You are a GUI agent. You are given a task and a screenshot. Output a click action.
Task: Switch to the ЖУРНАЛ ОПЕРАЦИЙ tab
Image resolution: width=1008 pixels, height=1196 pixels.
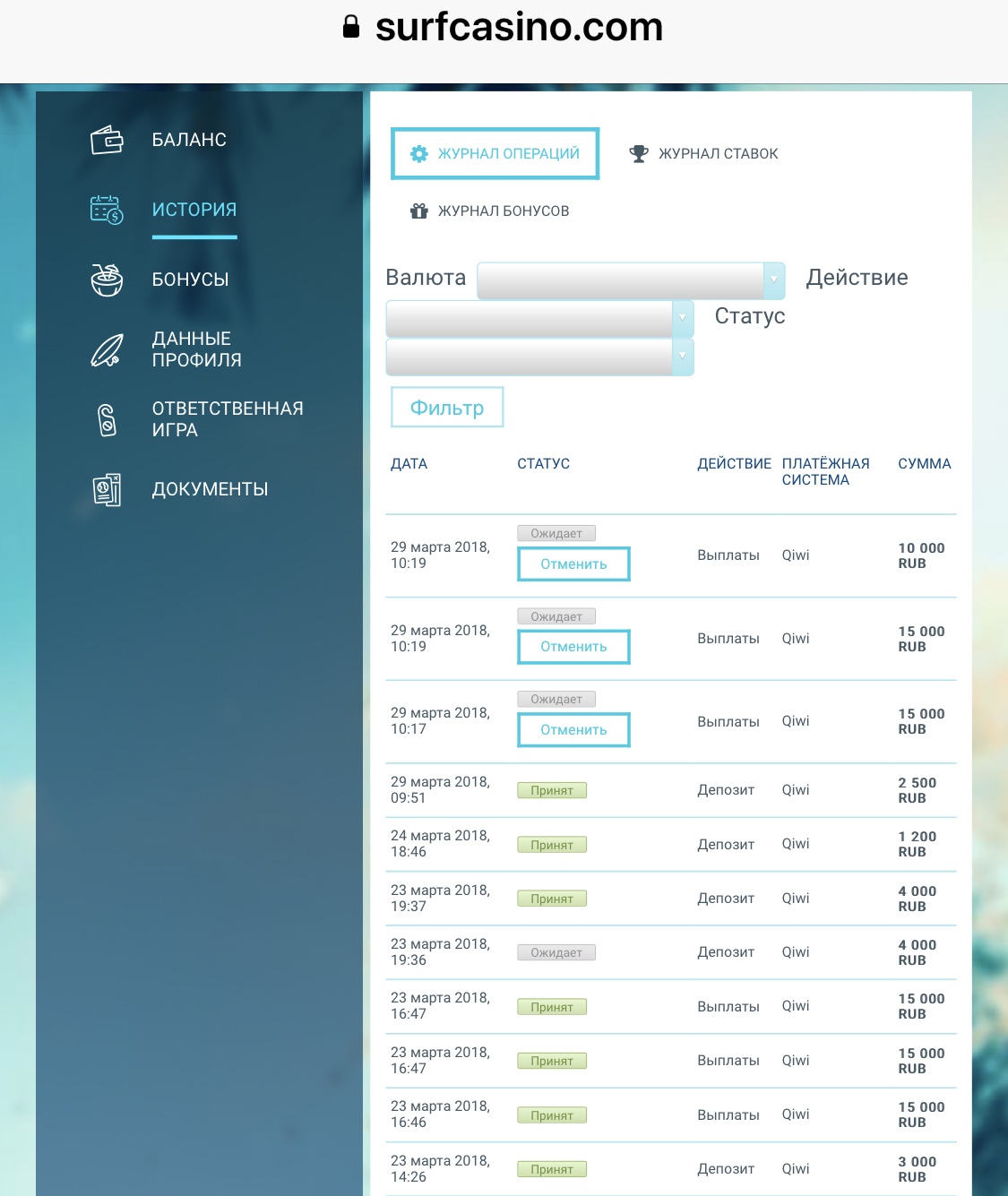point(495,154)
